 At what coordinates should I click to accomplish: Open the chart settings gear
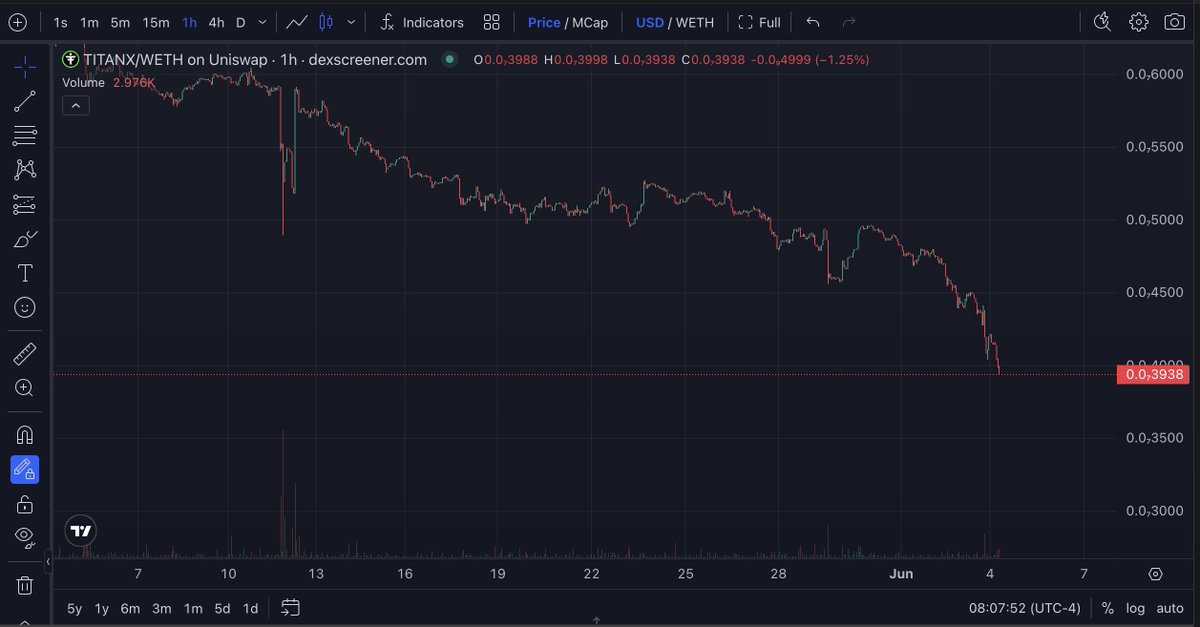pyautogui.click(x=1138, y=22)
